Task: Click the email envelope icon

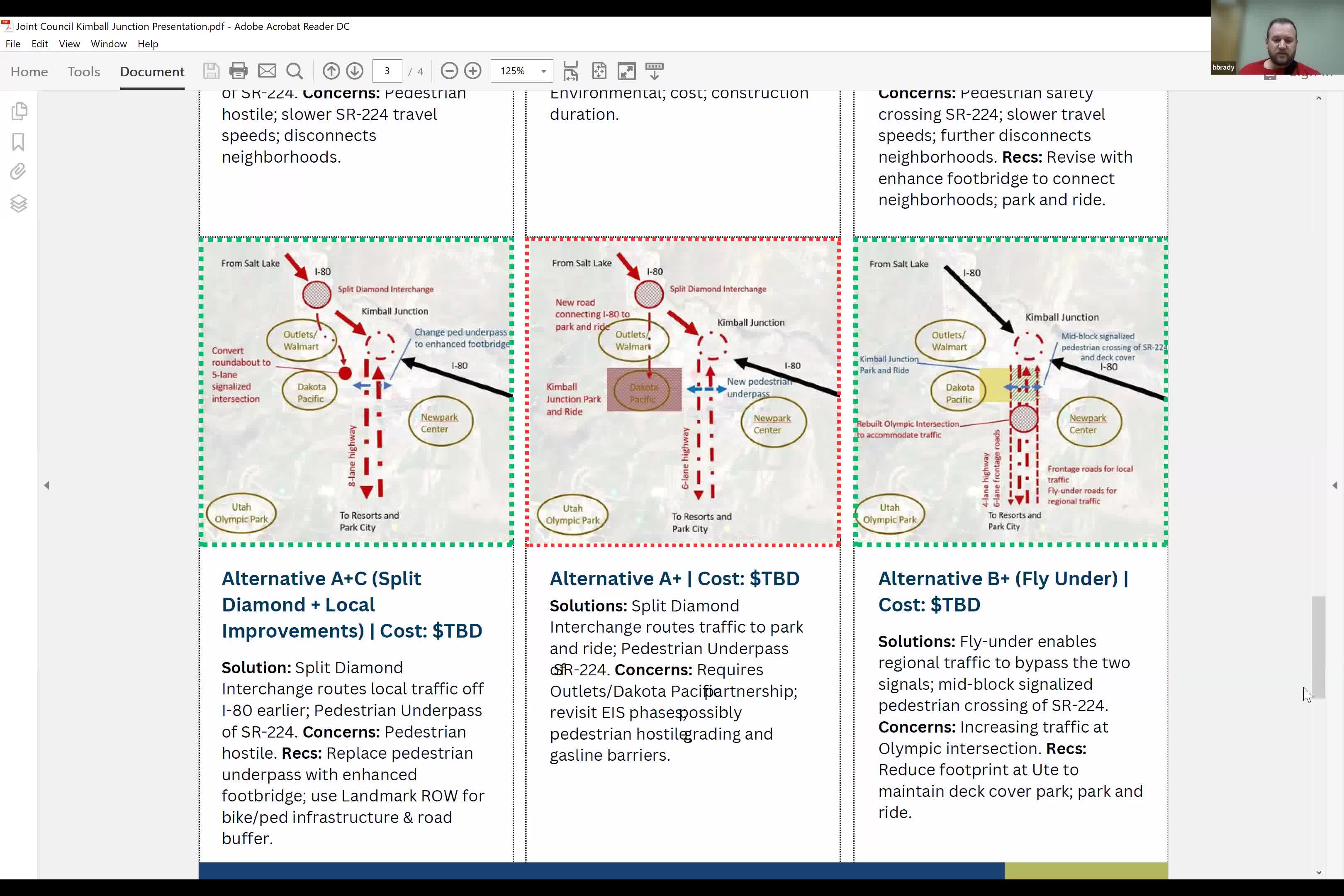Action: tap(267, 71)
